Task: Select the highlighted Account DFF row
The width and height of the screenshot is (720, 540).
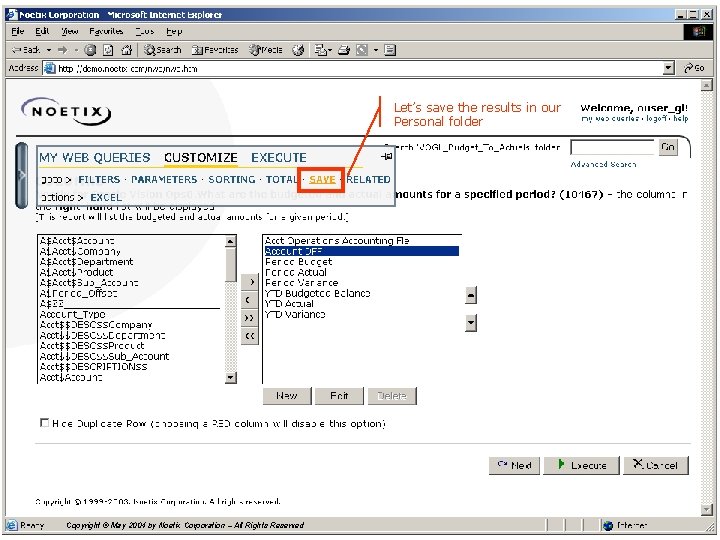Action: (x=361, y=251)
